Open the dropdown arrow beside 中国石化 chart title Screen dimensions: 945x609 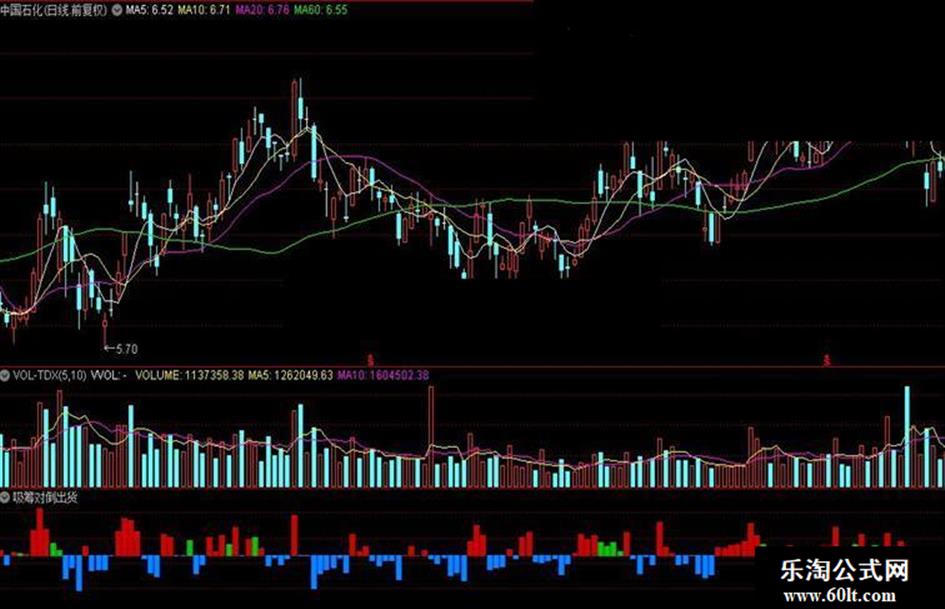117,10
